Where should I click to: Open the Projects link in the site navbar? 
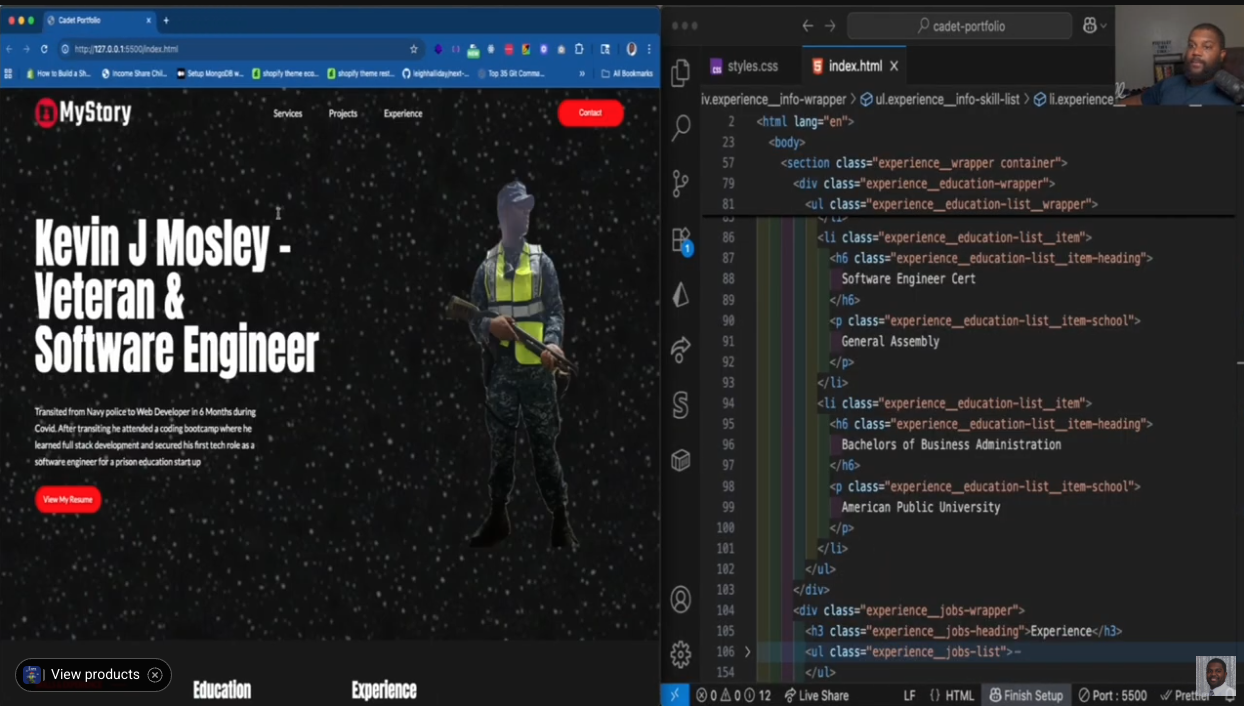(343, 113)
